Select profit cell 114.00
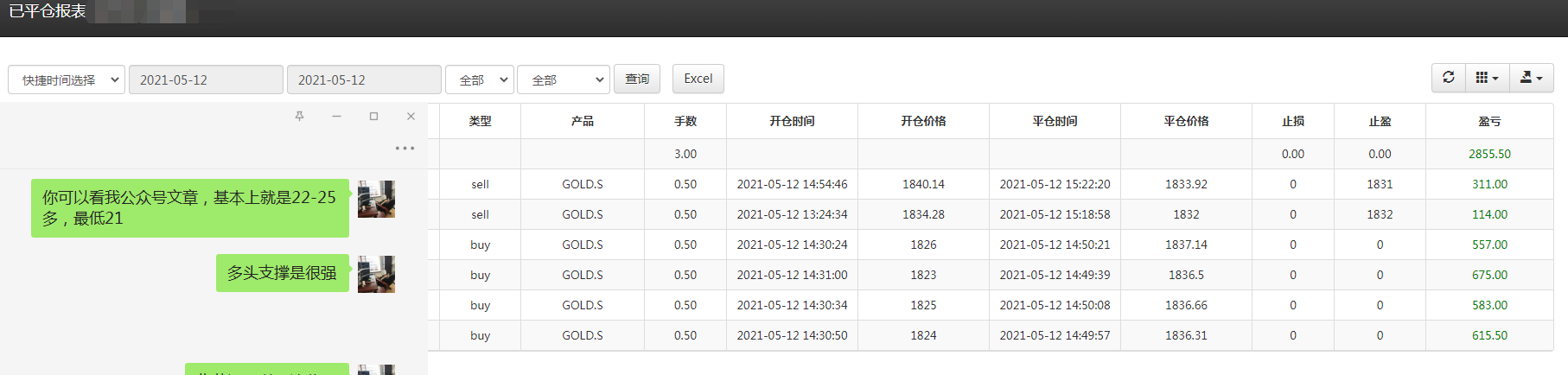Image resolution: width=1568 pixels, height=375 pixels. pos(1489,214)
